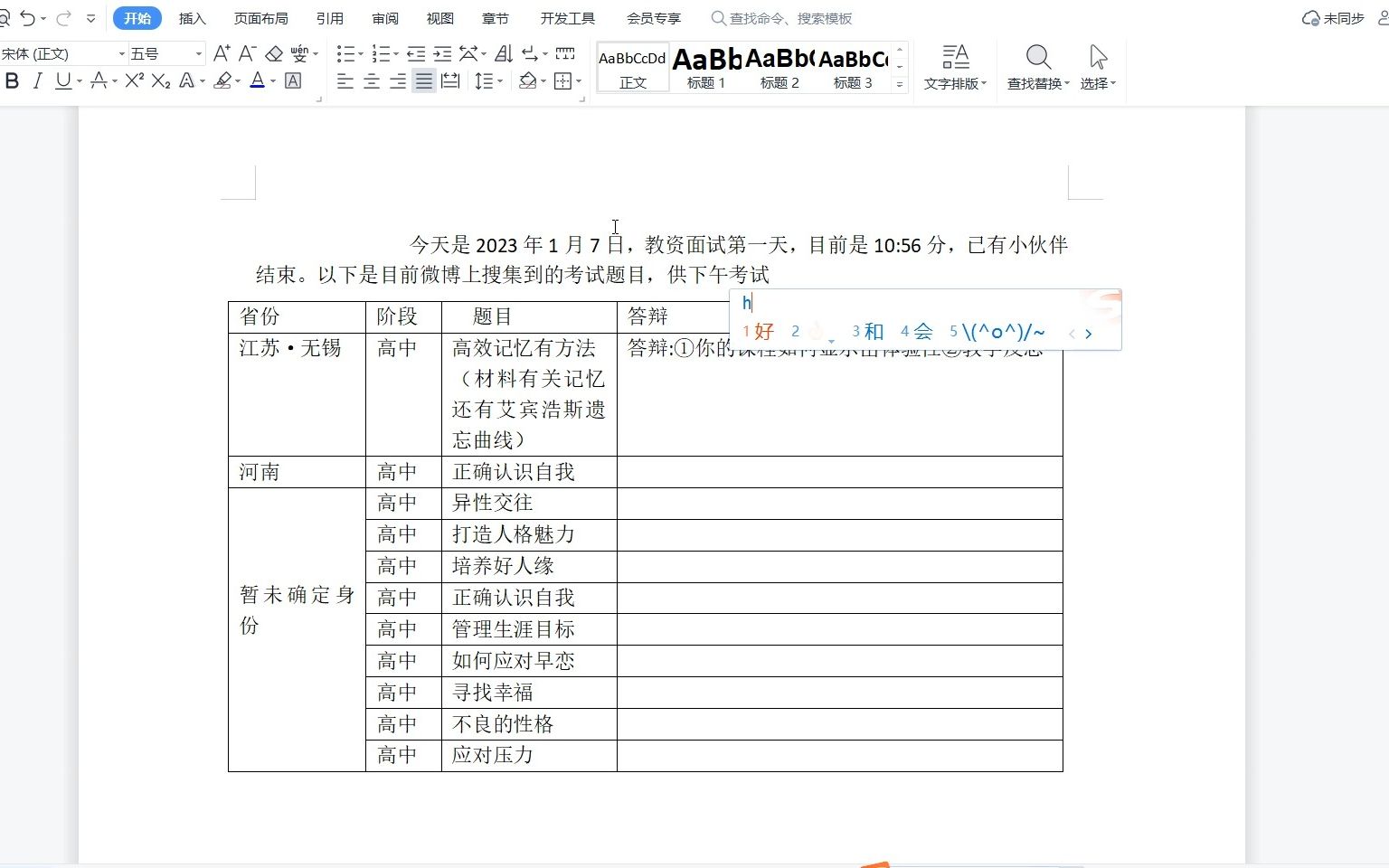This screenshot has height=868, width=1389.
Task: Open 查找替换 tool
Action: pyautogui.click(x=1038, y=67)
